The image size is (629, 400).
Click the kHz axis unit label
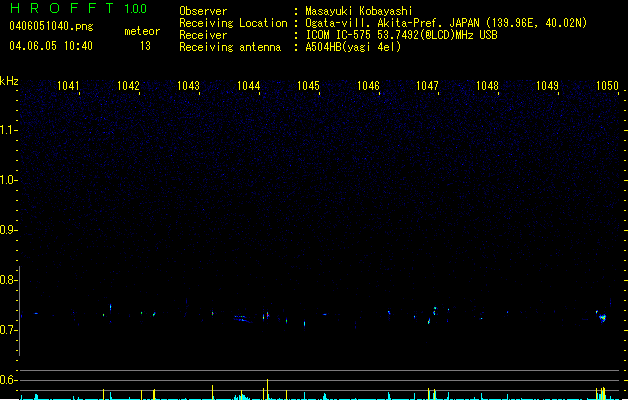(9, 81)
